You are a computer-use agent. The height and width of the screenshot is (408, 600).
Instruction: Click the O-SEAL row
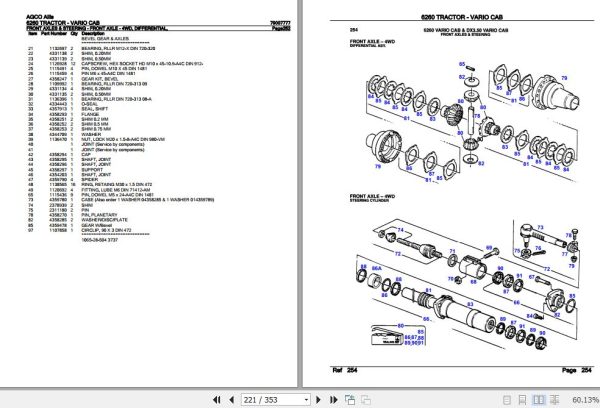click(x=62, y=104)
